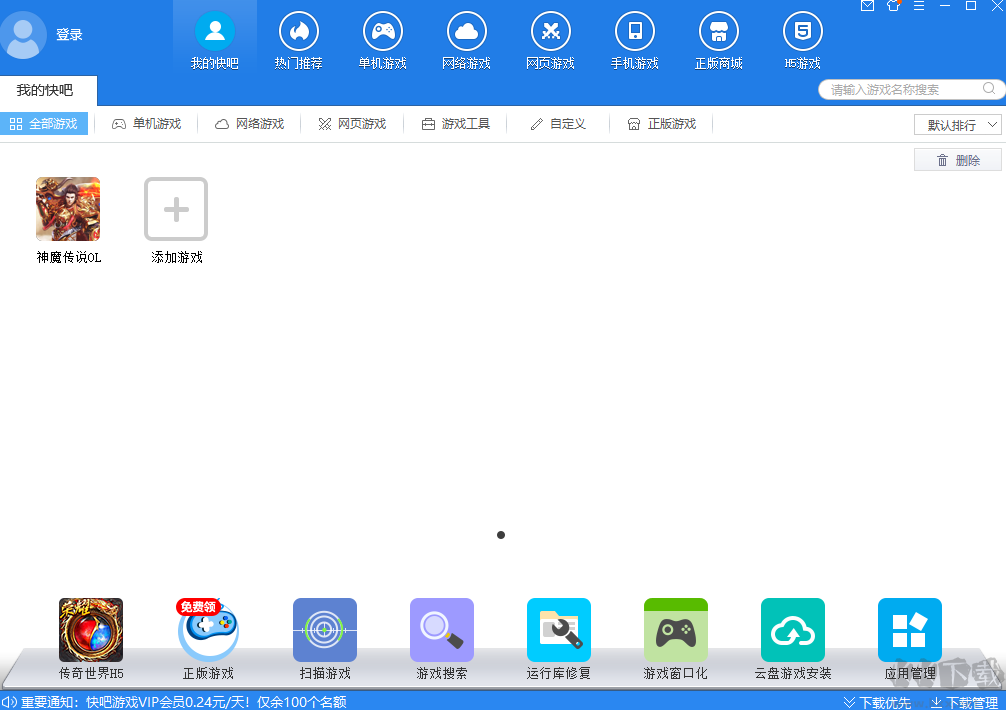1006x710 pixels.
Task: Launch 游戏搜索 game search
Action: pos(441,630)
